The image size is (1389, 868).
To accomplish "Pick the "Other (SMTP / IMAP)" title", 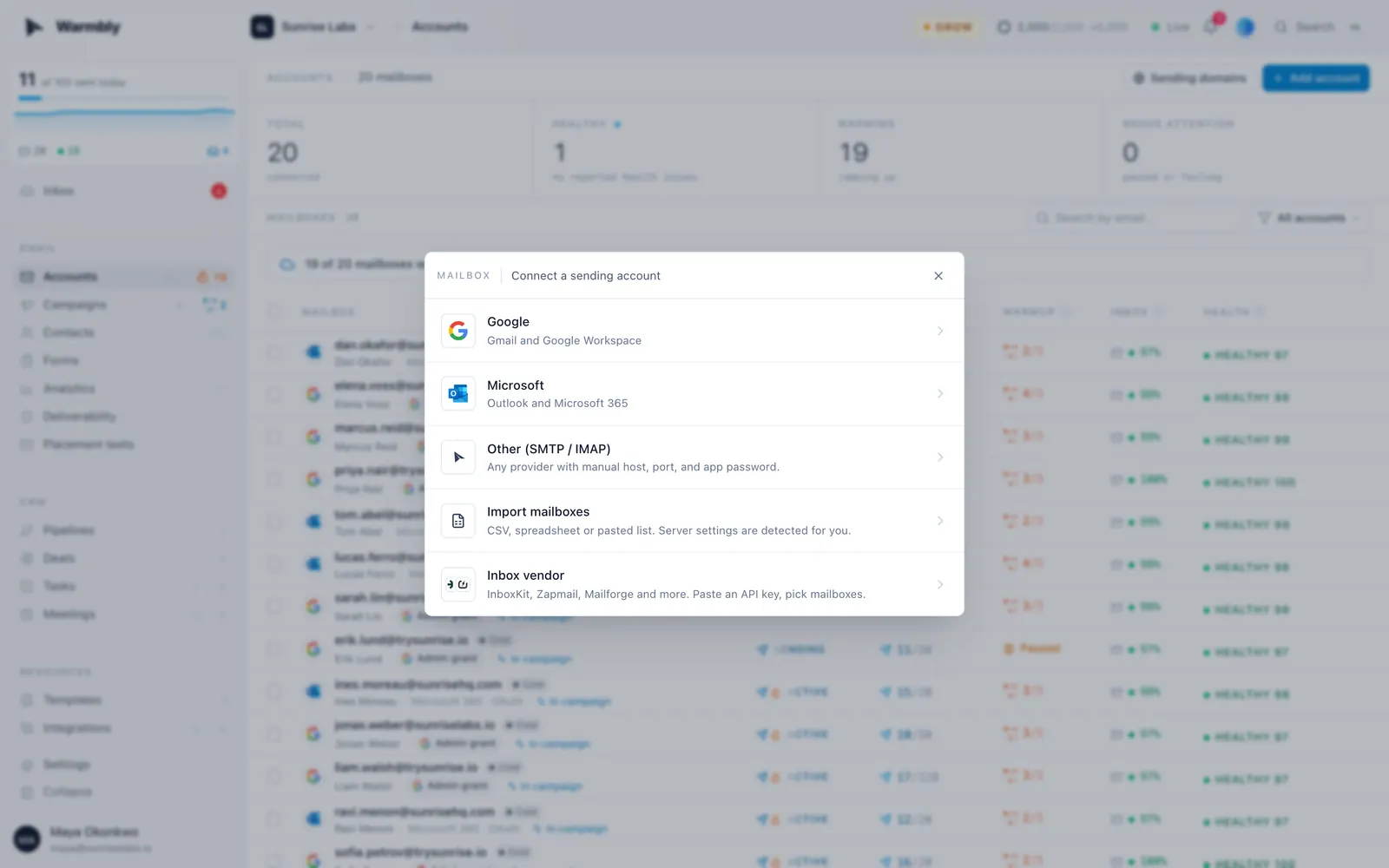I will (549, 449).
